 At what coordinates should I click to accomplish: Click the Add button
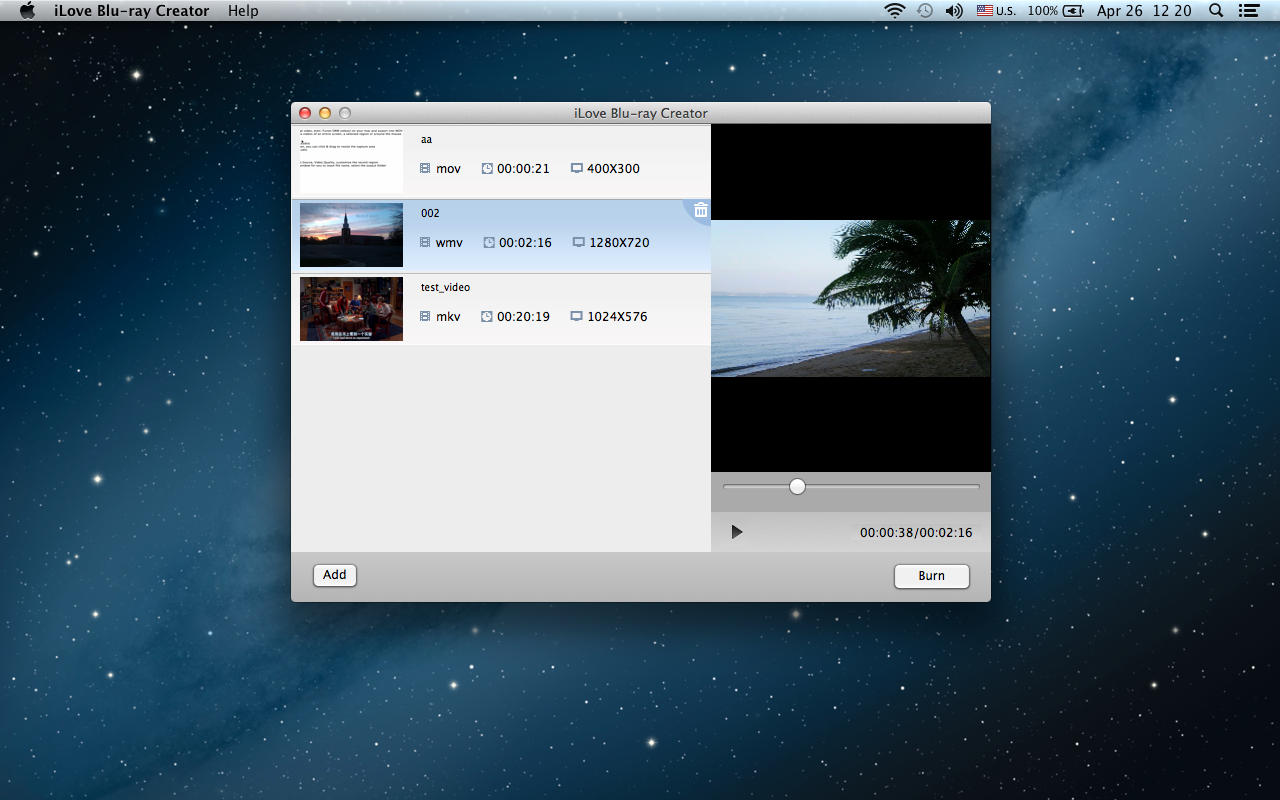[x=335, y=575]
